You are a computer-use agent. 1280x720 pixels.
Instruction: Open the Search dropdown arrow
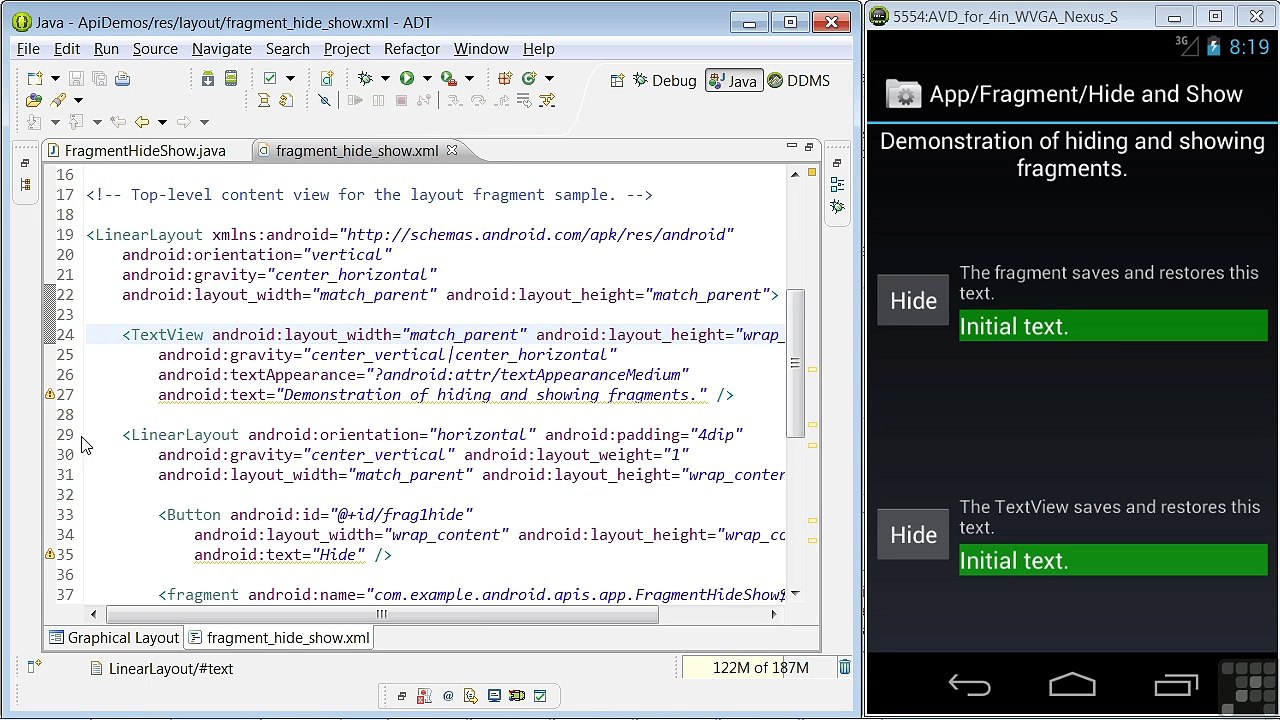point(78,101)
